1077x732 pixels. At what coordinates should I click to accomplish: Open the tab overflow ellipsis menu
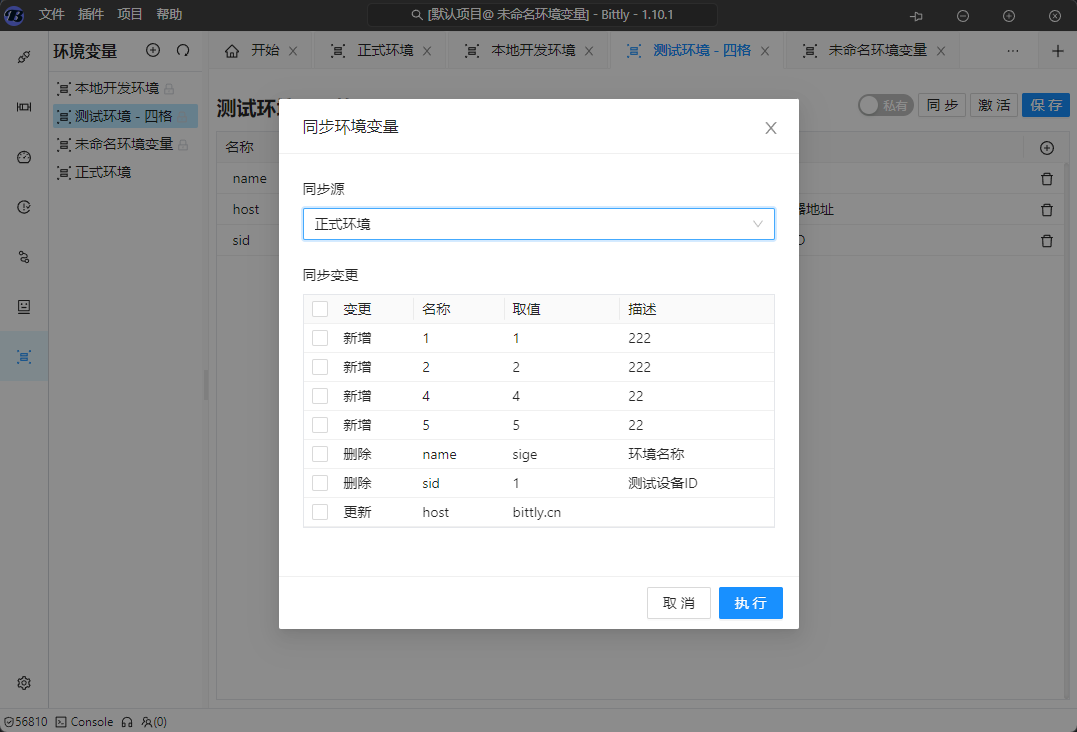tap(1013, 51)
